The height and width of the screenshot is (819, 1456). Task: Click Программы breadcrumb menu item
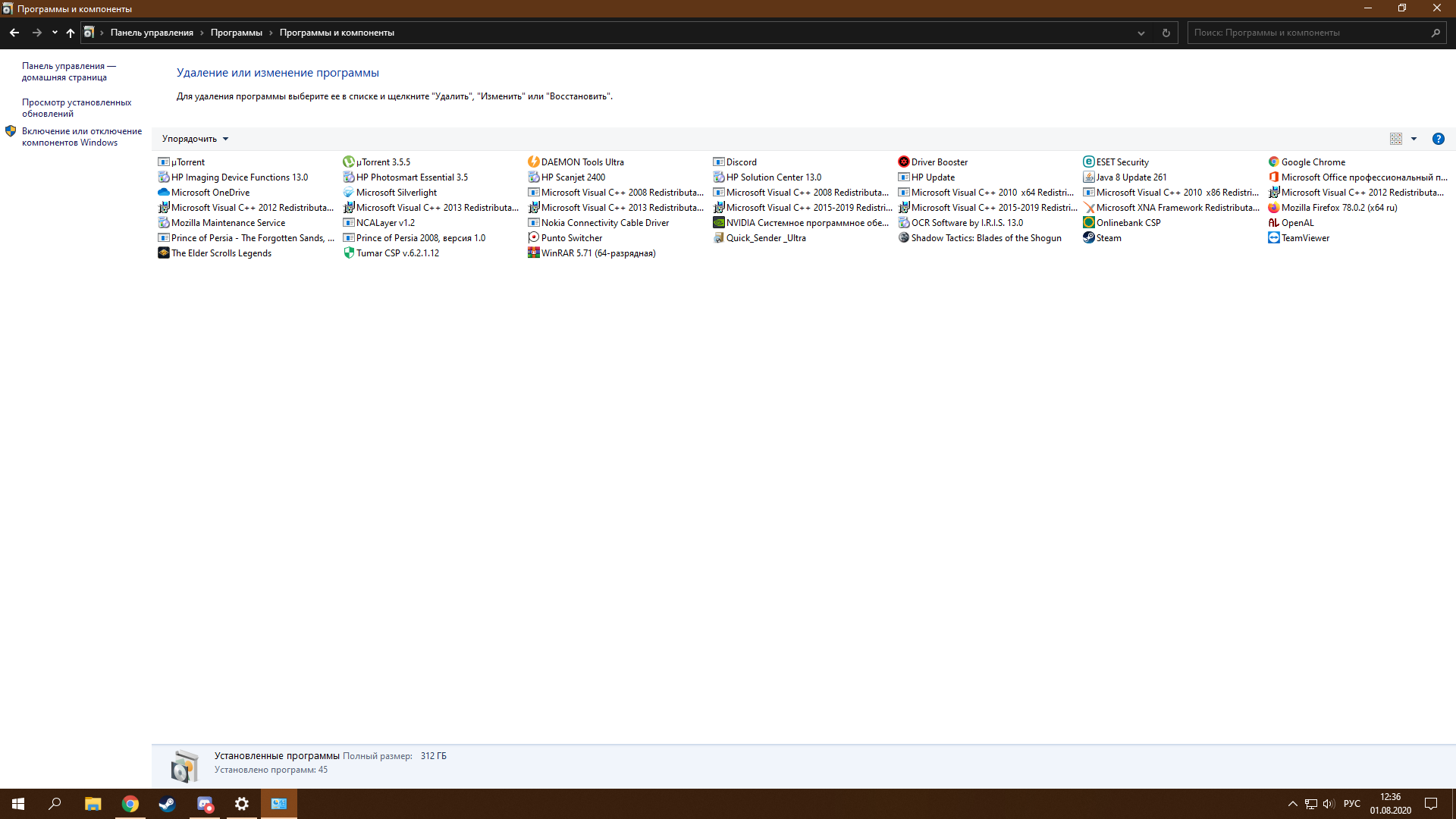coord(237,33)
